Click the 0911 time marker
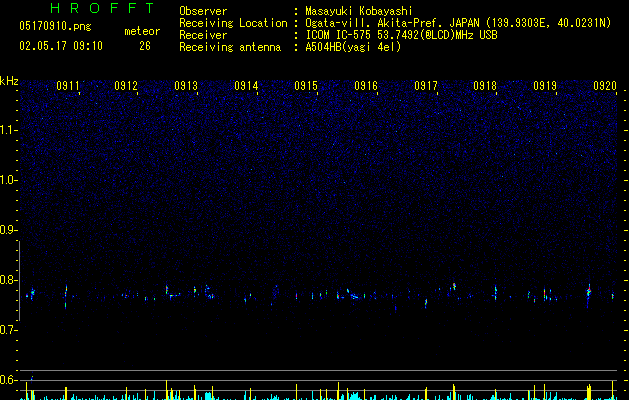The image size is (629, 400). 67,86
